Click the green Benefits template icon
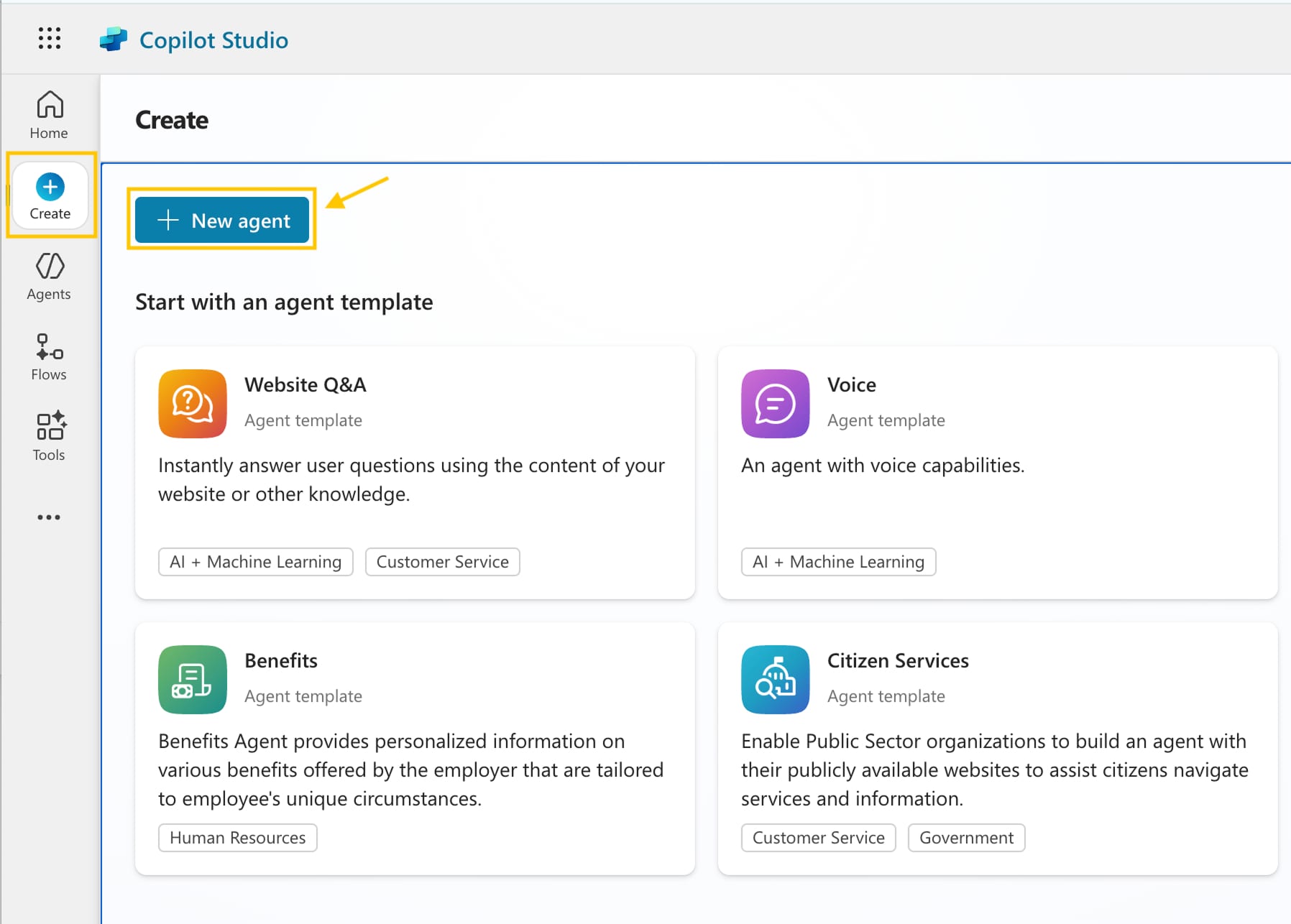This screenshot has height=924, width=1291. pos(193,680)
